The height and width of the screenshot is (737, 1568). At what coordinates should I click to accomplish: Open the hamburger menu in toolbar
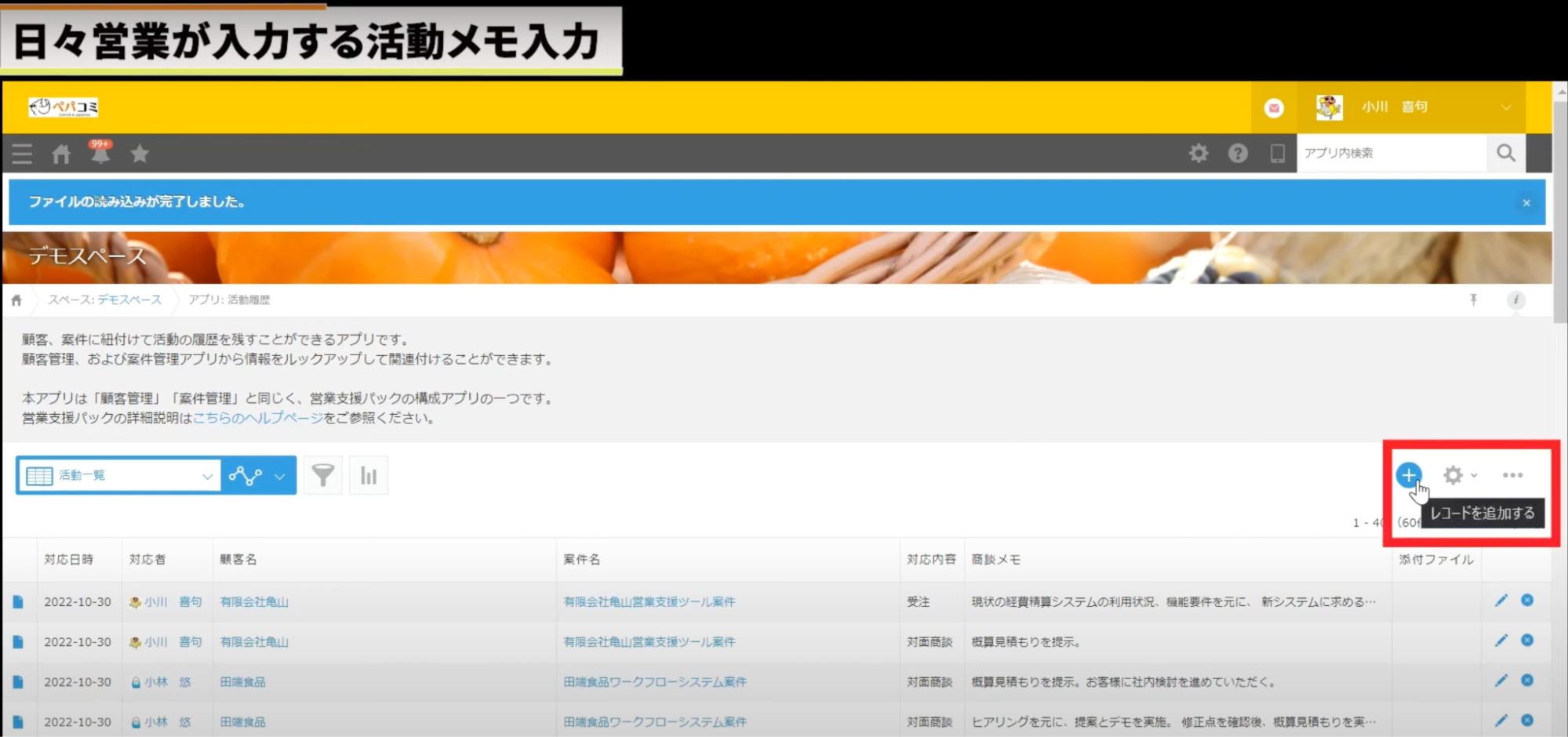[22, 154]
